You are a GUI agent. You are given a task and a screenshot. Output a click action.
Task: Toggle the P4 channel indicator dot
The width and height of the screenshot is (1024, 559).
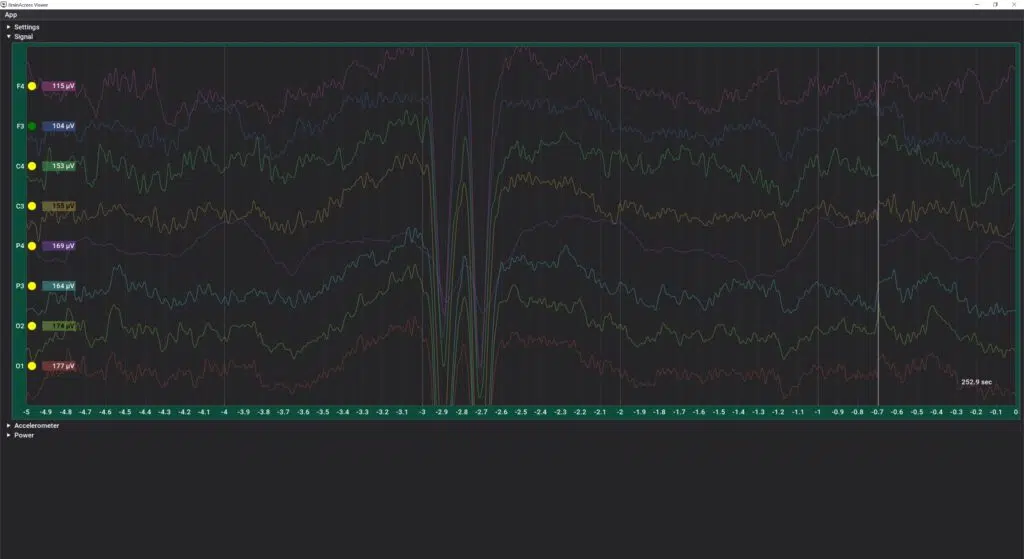(32, 246)
